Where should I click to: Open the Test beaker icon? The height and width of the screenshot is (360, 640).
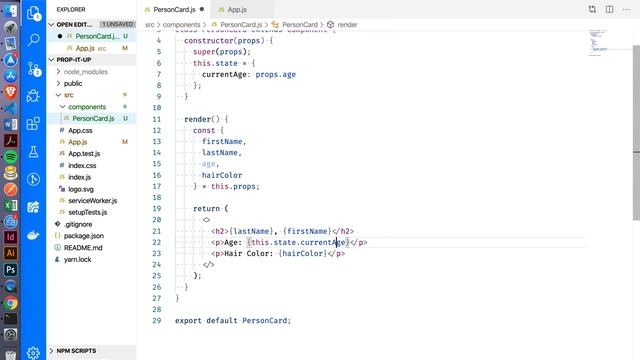[33, 152]
